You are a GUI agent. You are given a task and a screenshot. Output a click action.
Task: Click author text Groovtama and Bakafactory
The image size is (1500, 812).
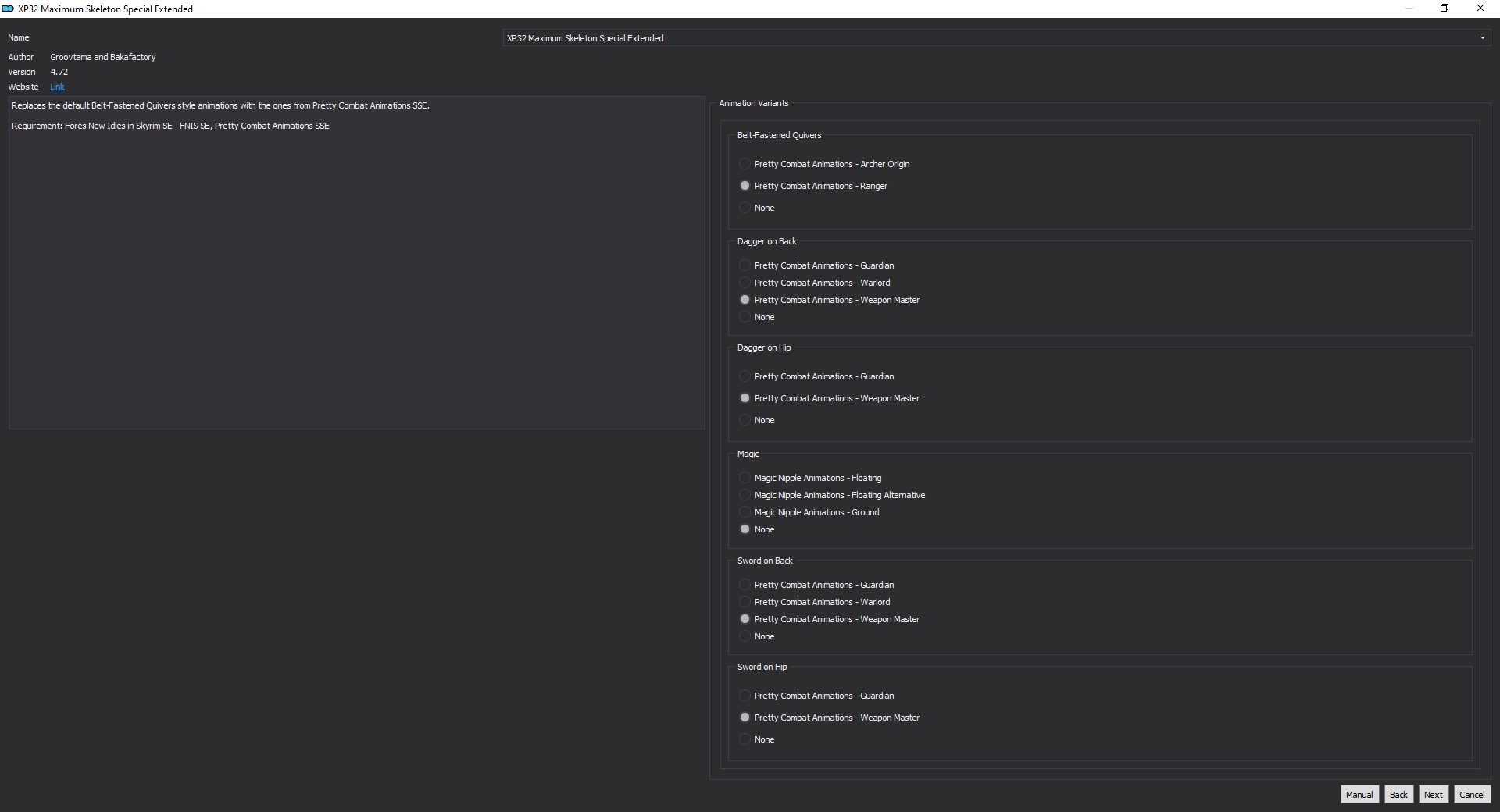click(103, 57)
